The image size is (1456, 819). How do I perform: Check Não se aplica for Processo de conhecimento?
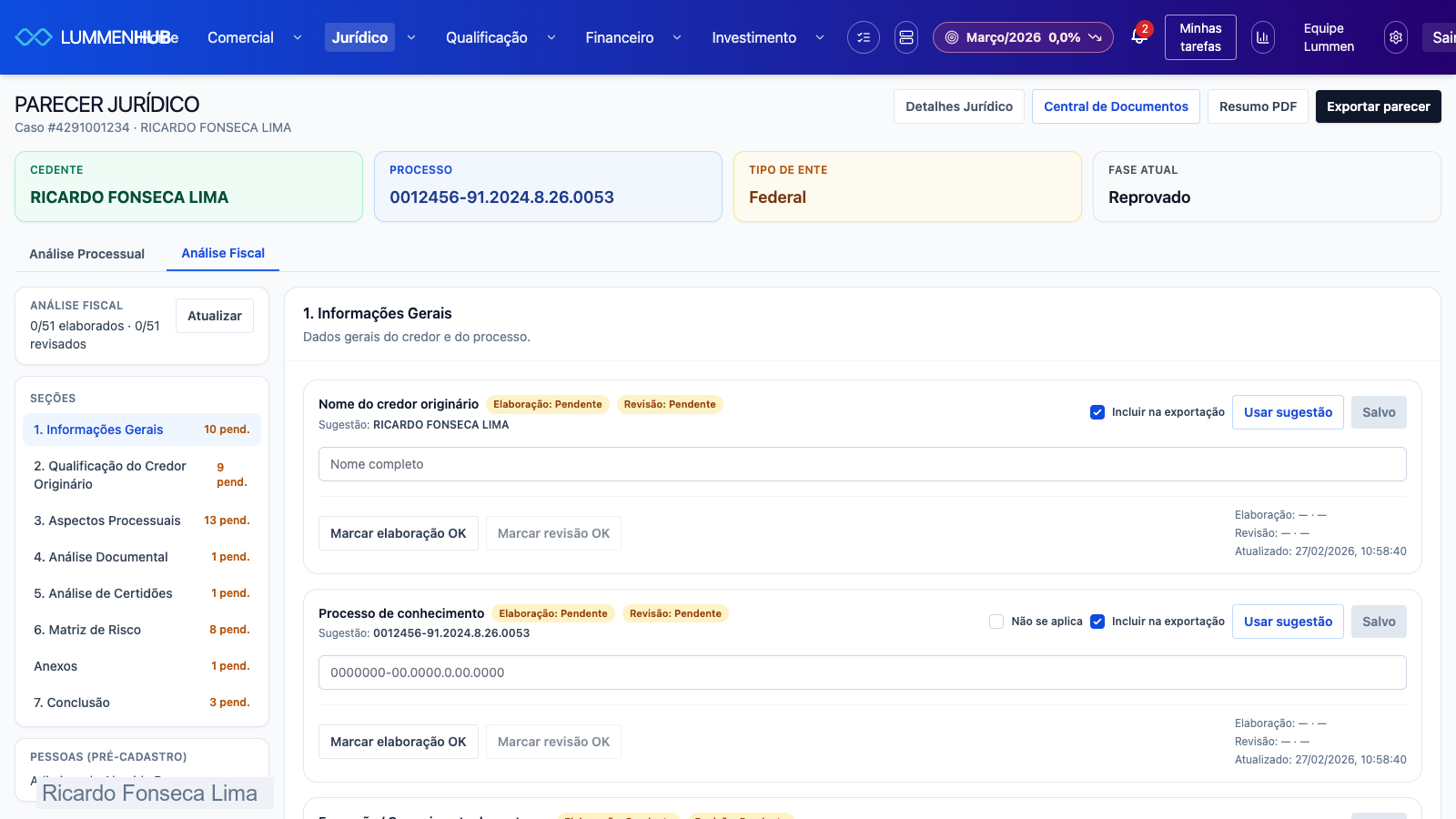pos(996,622)
